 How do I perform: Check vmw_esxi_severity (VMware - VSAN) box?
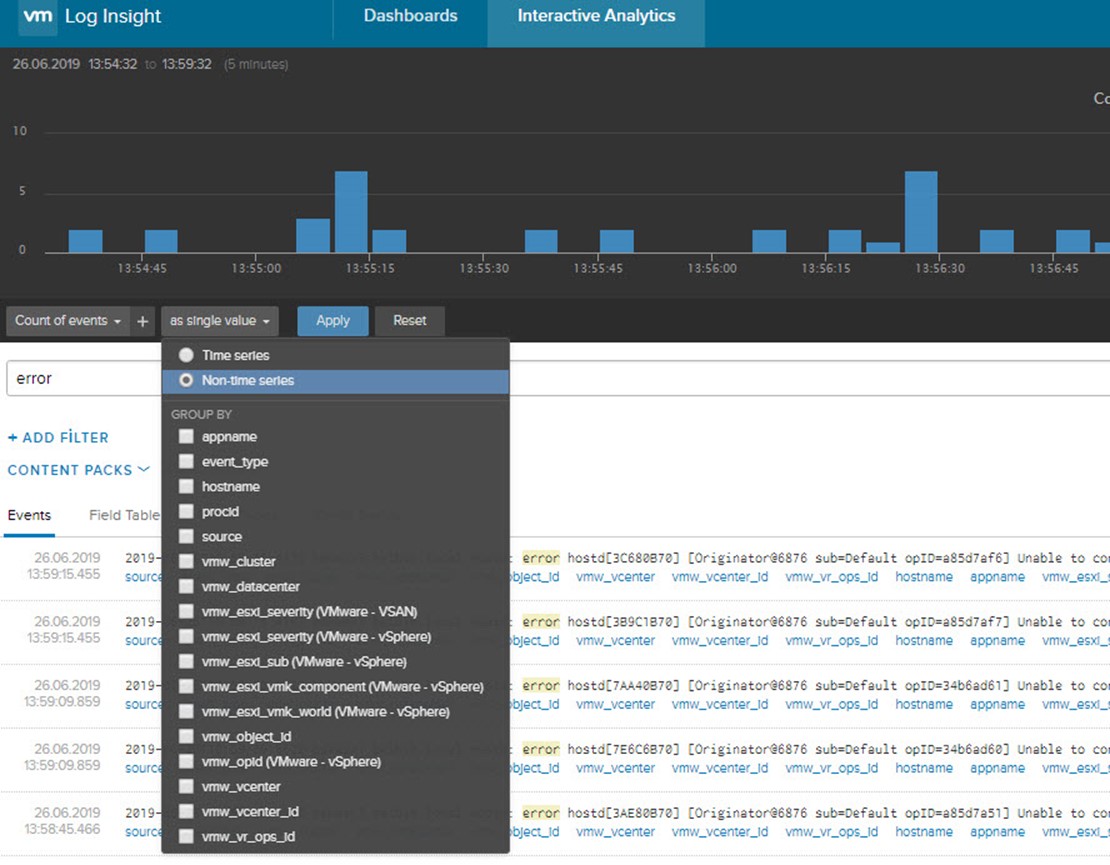[186, 611]
